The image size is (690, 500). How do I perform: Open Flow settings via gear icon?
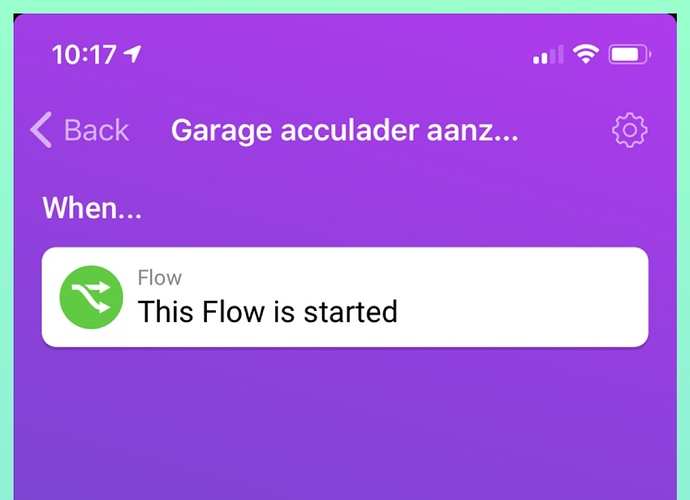630,130
